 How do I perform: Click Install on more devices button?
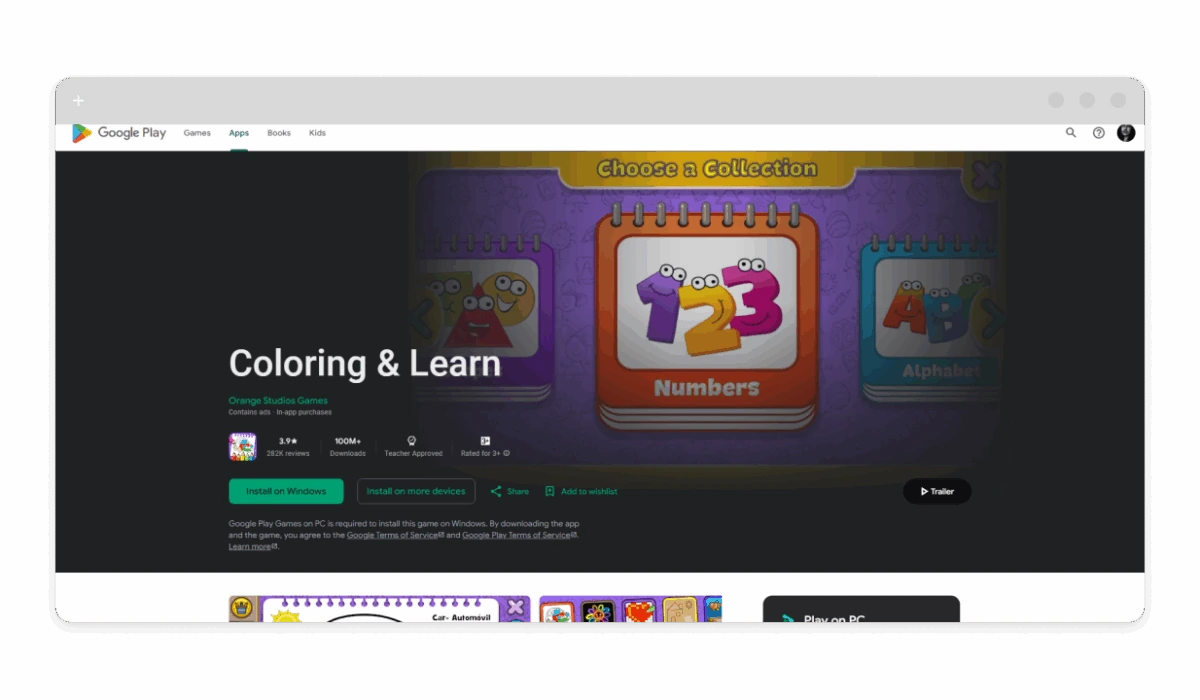click(416, 491)
